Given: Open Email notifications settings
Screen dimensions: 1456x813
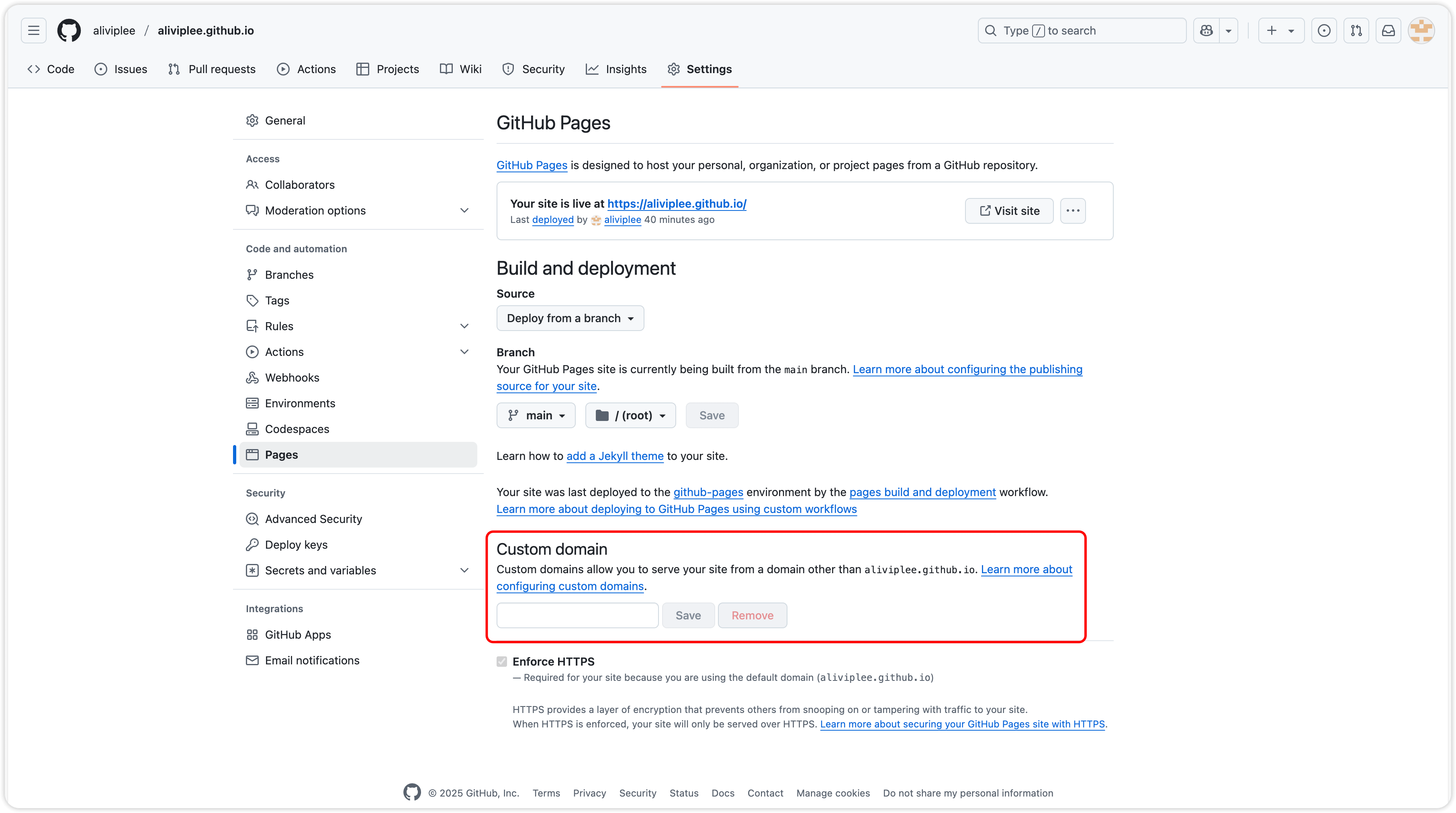Looking at the screenshot, I should [358, 660].
